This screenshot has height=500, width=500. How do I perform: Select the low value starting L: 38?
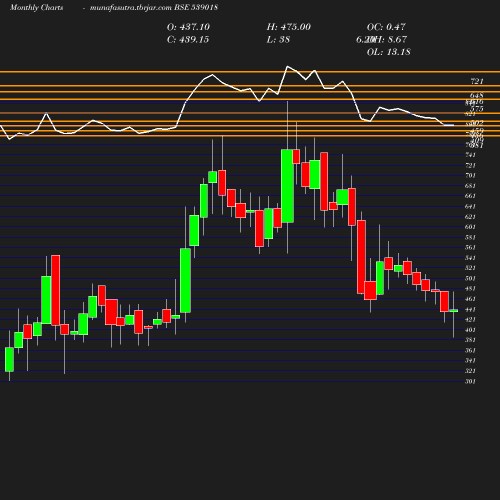[x=278, y=40]
